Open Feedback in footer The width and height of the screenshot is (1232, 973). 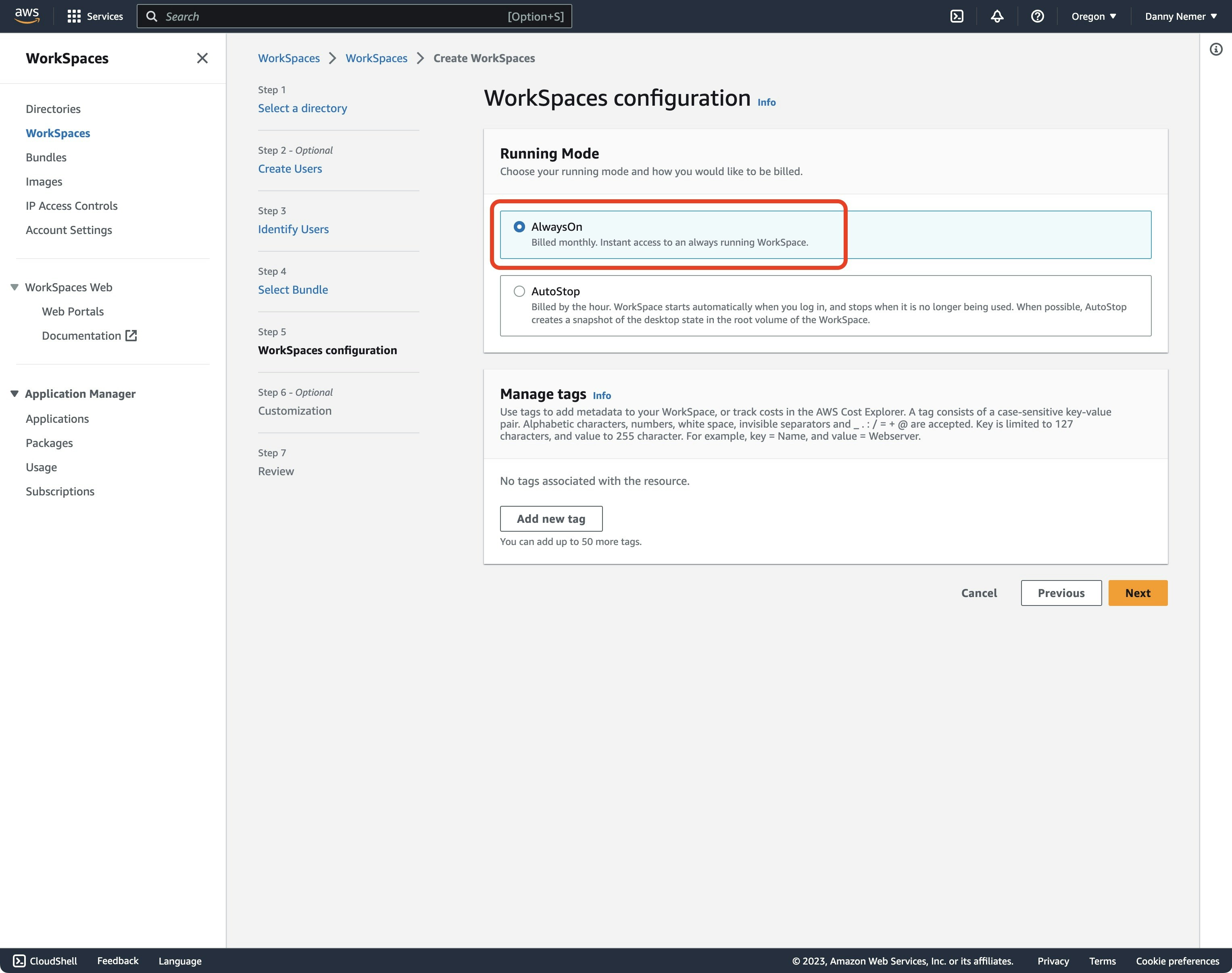pos(118,961)
